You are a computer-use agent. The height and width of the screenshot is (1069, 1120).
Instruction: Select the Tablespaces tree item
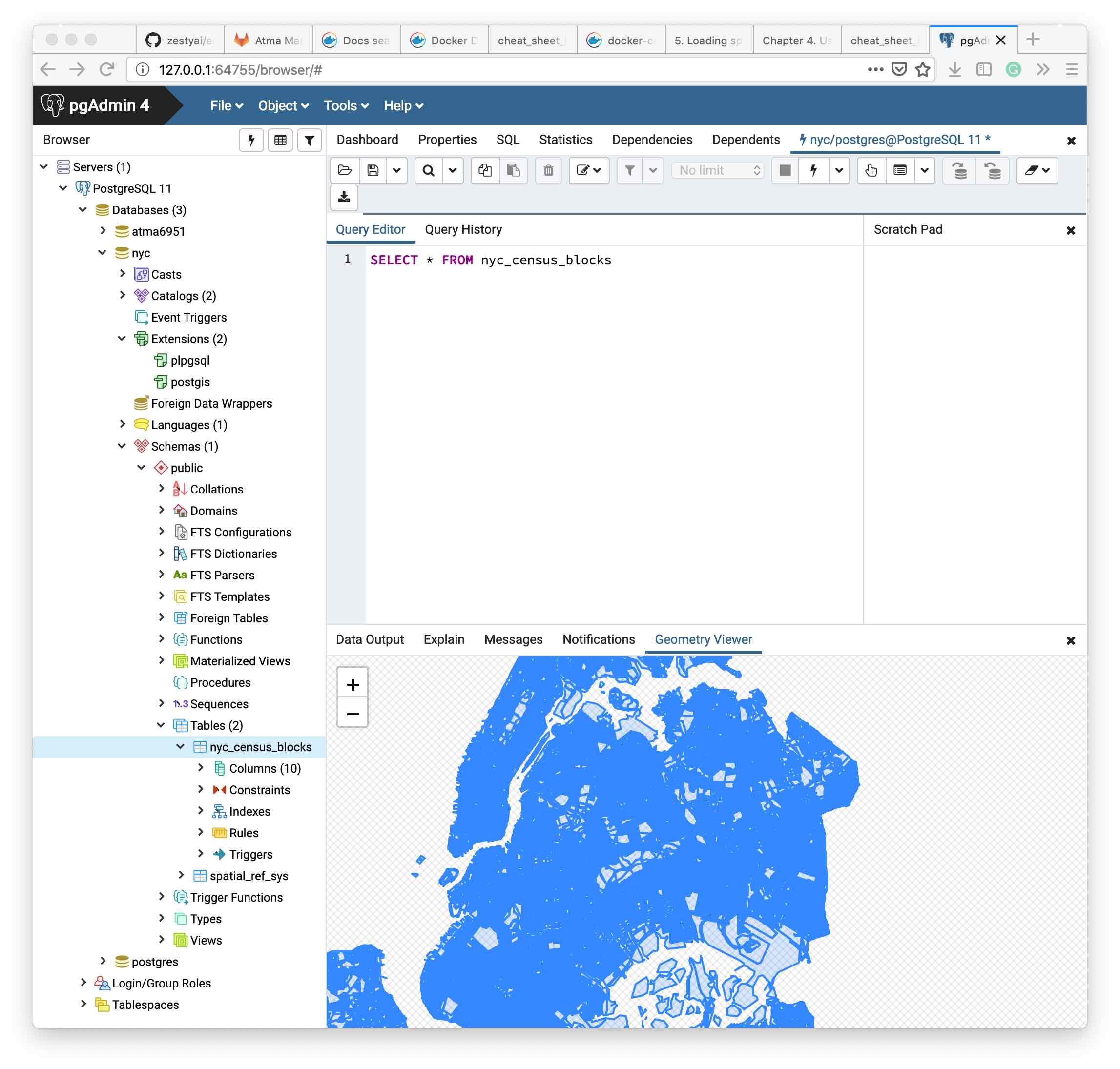(x=145, y=1004)
